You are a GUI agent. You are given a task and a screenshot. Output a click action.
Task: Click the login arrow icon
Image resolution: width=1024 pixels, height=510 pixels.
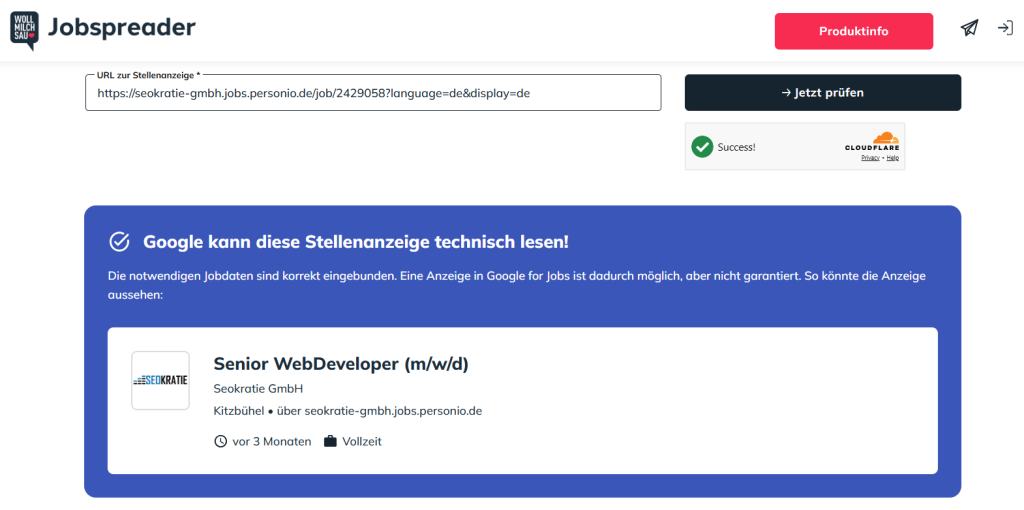(x=1005, y=28)
